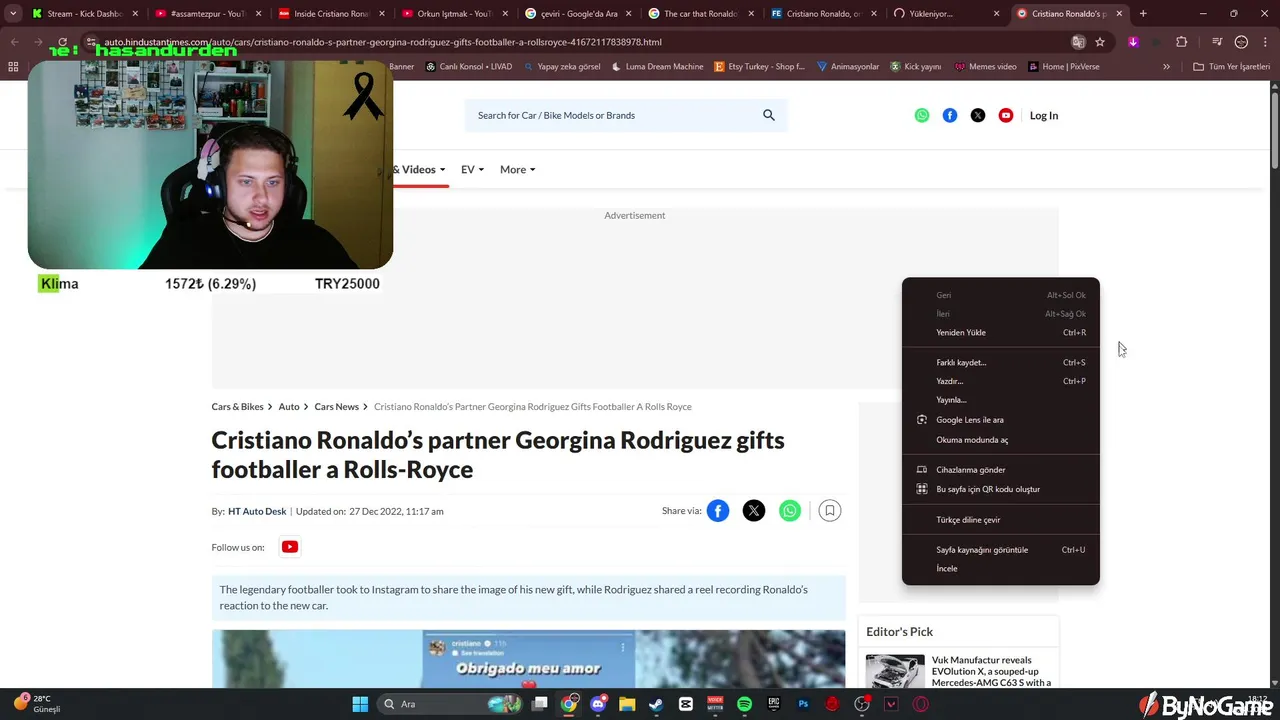Open Photoshop from the taskbar

(x=803, y=704)
